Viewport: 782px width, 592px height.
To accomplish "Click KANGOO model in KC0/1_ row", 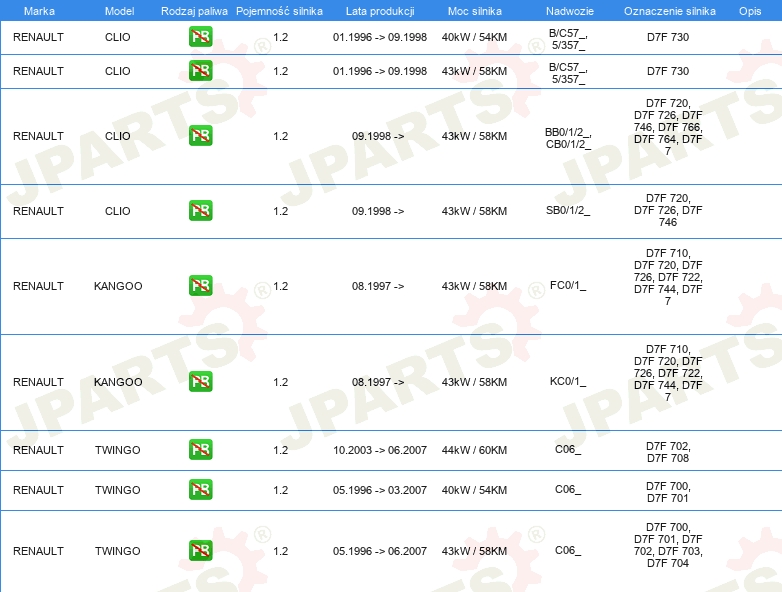I will tap(118, 382).
